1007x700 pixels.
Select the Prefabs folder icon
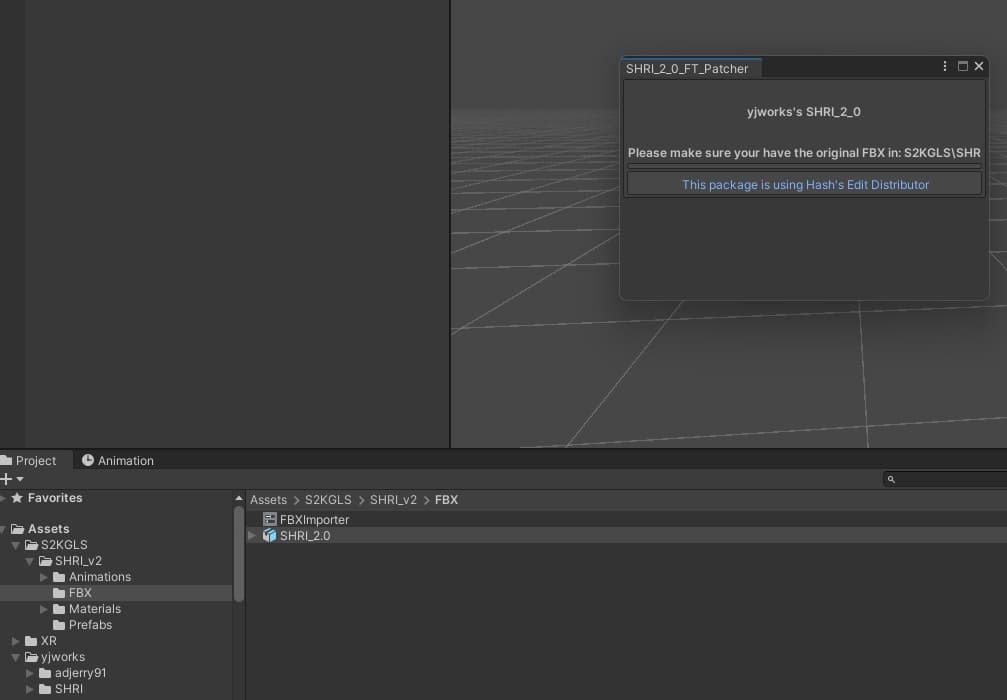click(x=59, y=625)
